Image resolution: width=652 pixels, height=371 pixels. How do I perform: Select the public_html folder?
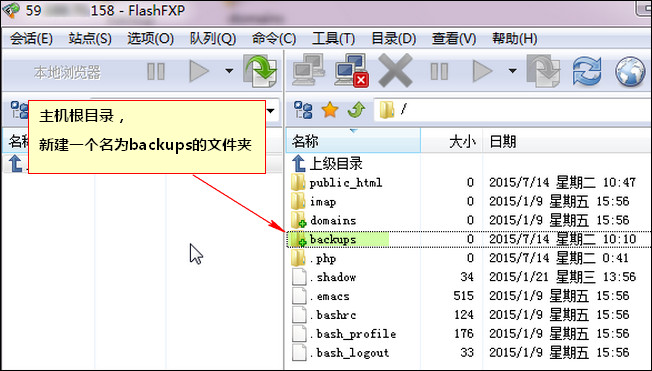pos(346,183)
